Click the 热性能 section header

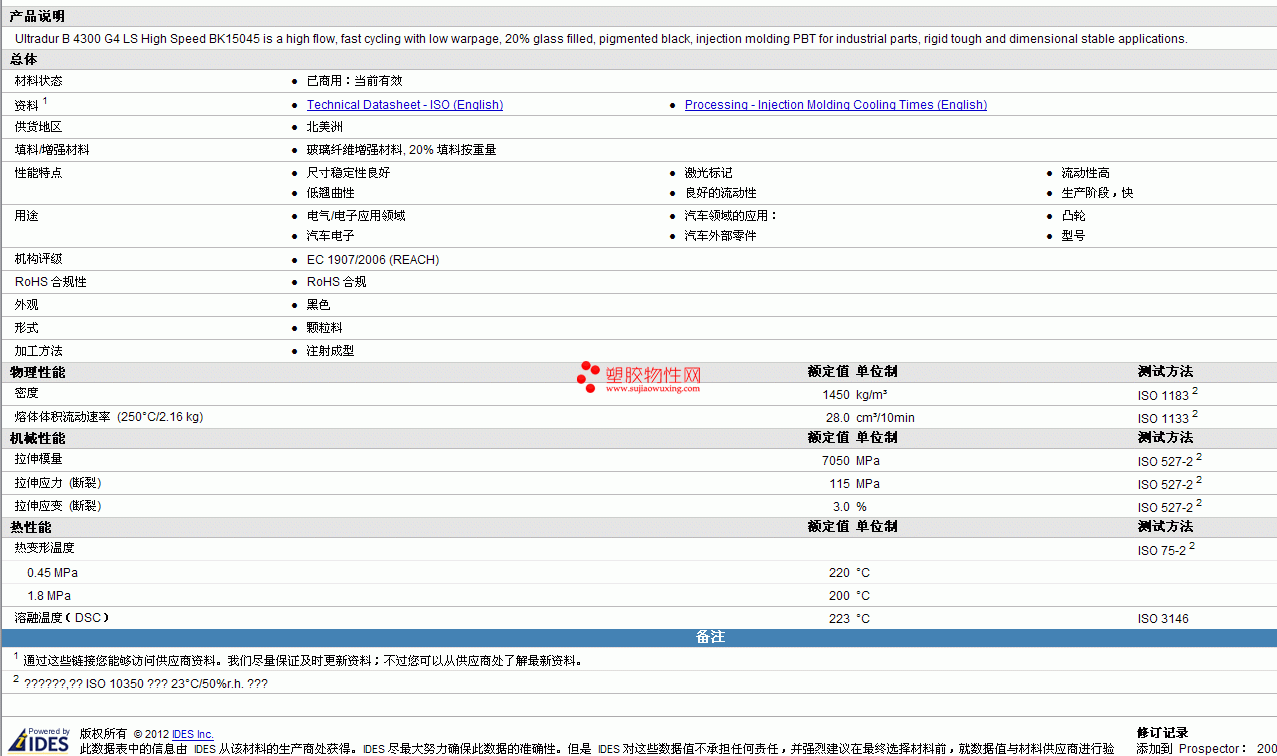[x=31, y=527]
